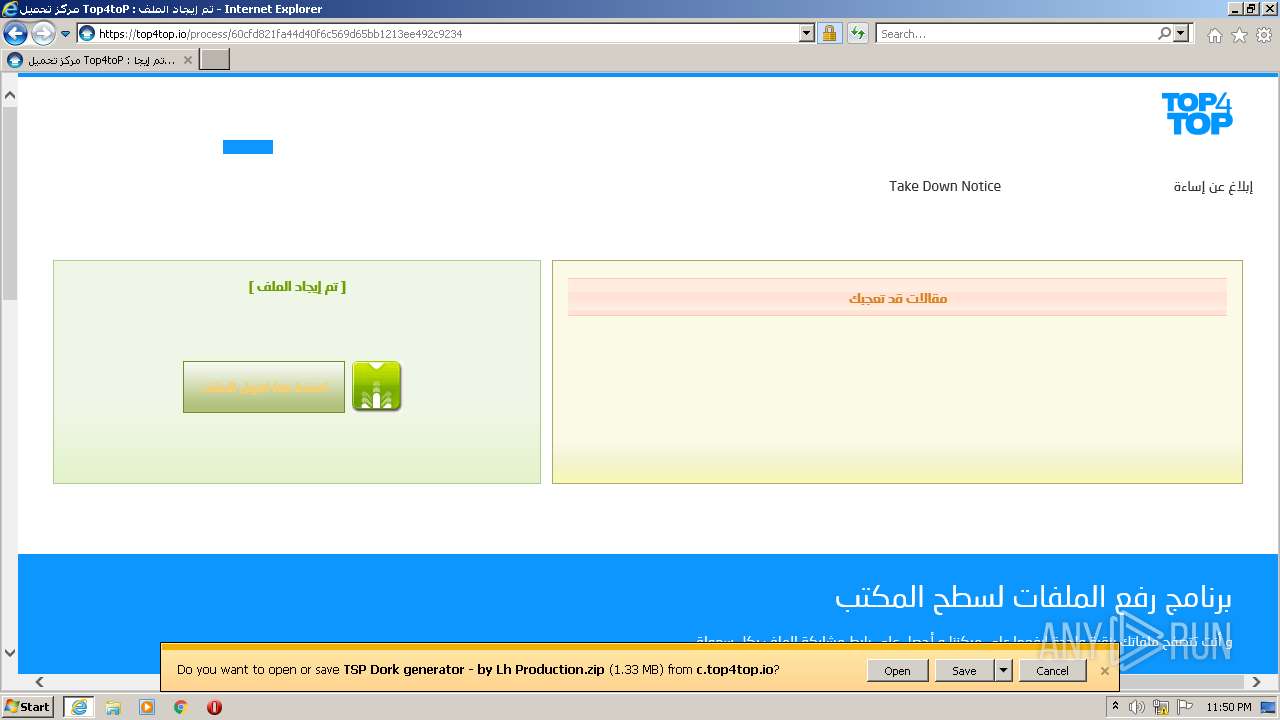Click the Top4Top logo
The image size is (1280, 720).
click(1197, 113)
